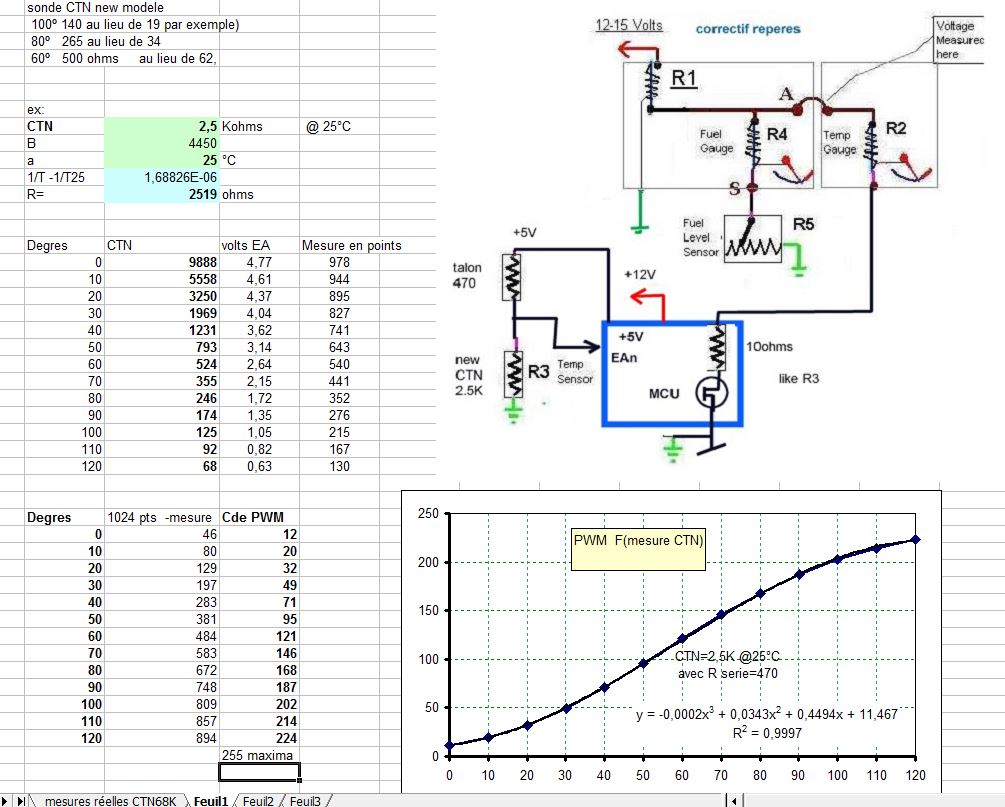Select the measure cell 894
The image size is (1005, 807).
[x=162, y=738]
